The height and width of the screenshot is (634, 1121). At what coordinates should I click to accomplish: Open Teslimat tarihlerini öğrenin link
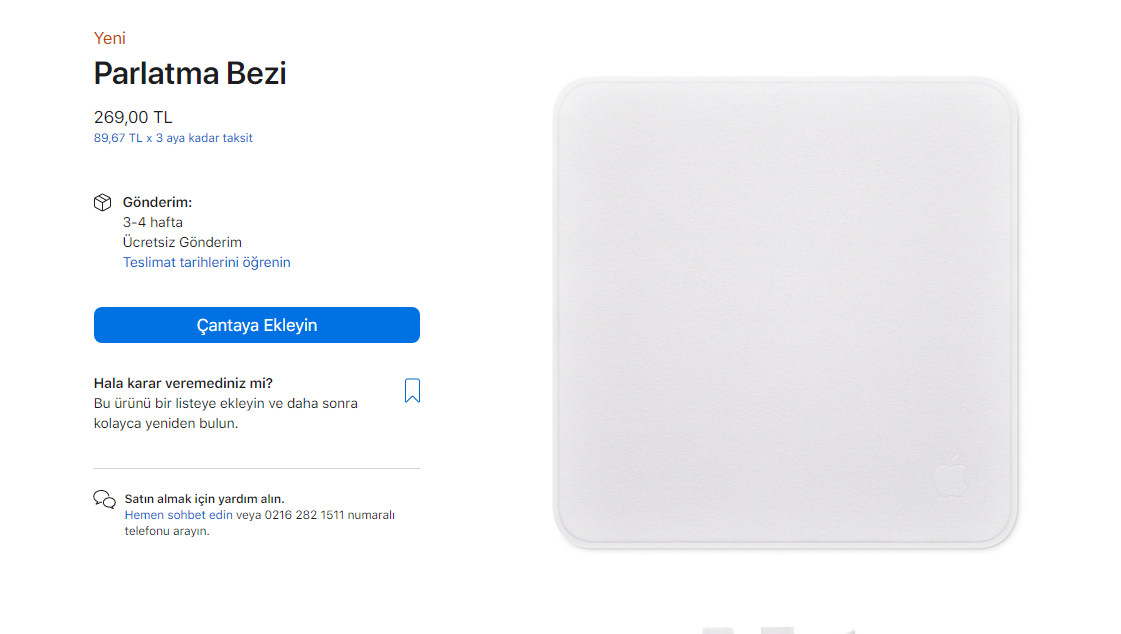click(207, 262)
